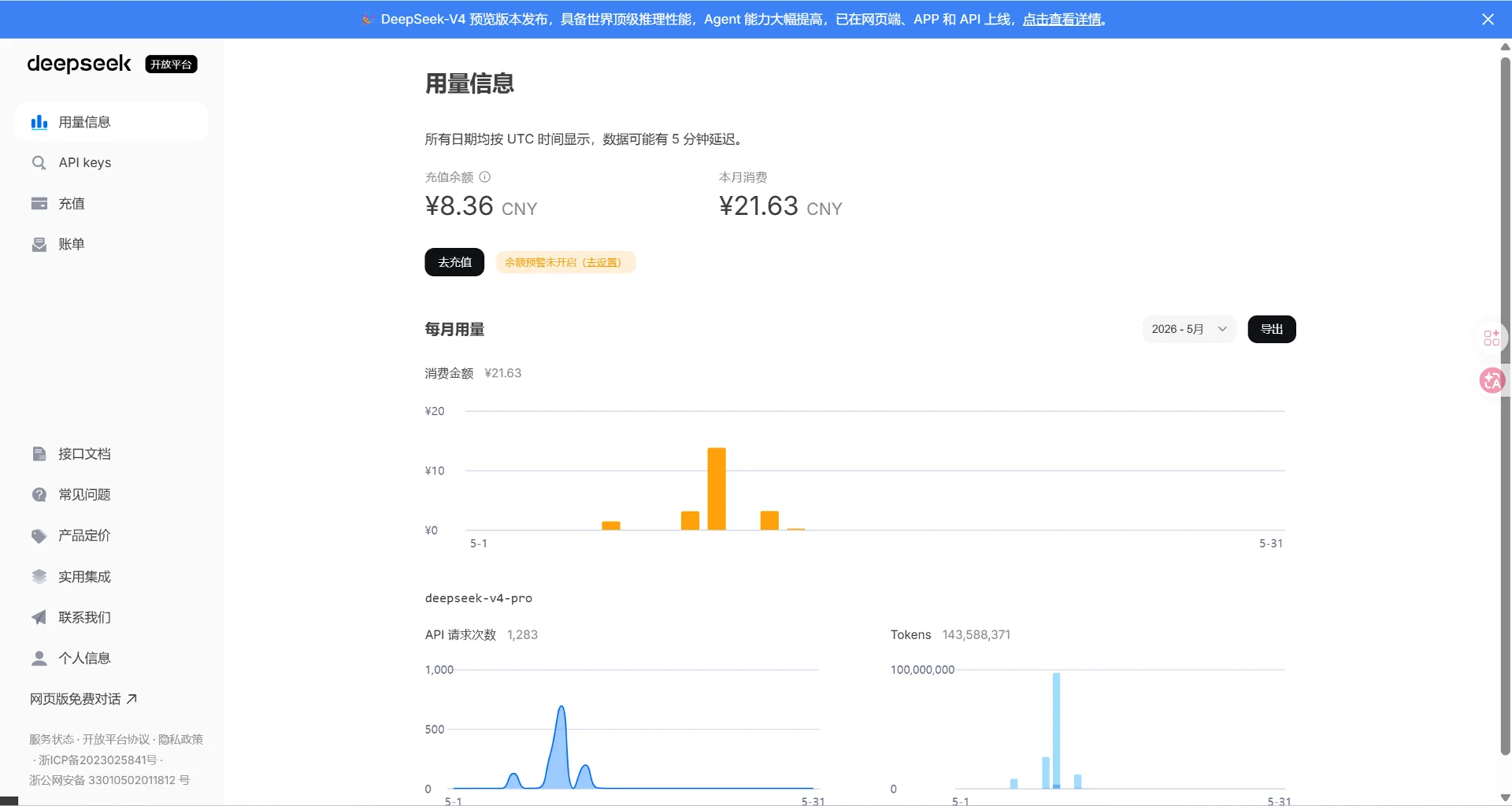Click 去设置 in the balance warning badge
Viewport: 1512px width, 806px height.
click(602, 263)
